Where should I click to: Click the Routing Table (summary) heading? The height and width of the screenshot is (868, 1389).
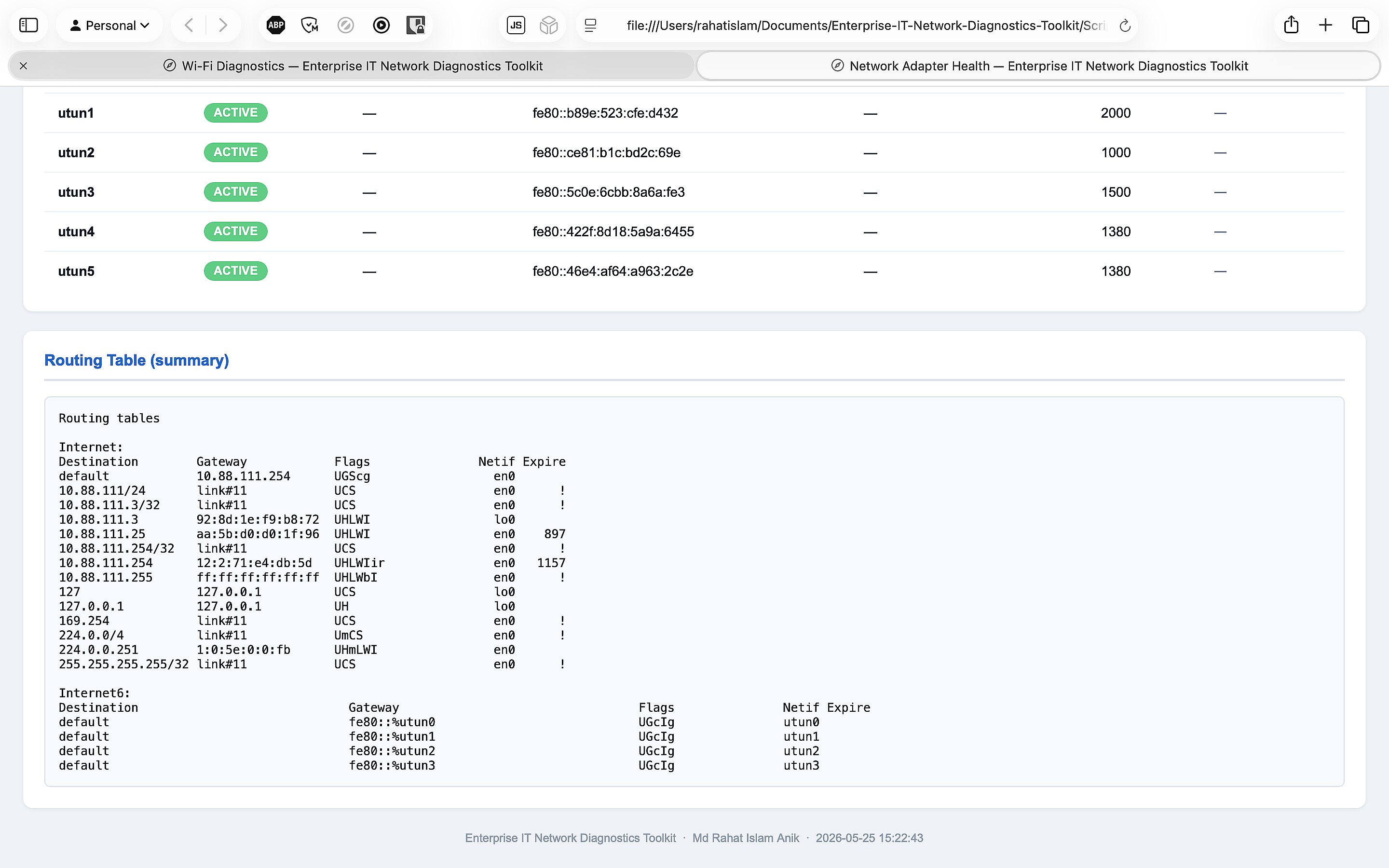(136, 361)
